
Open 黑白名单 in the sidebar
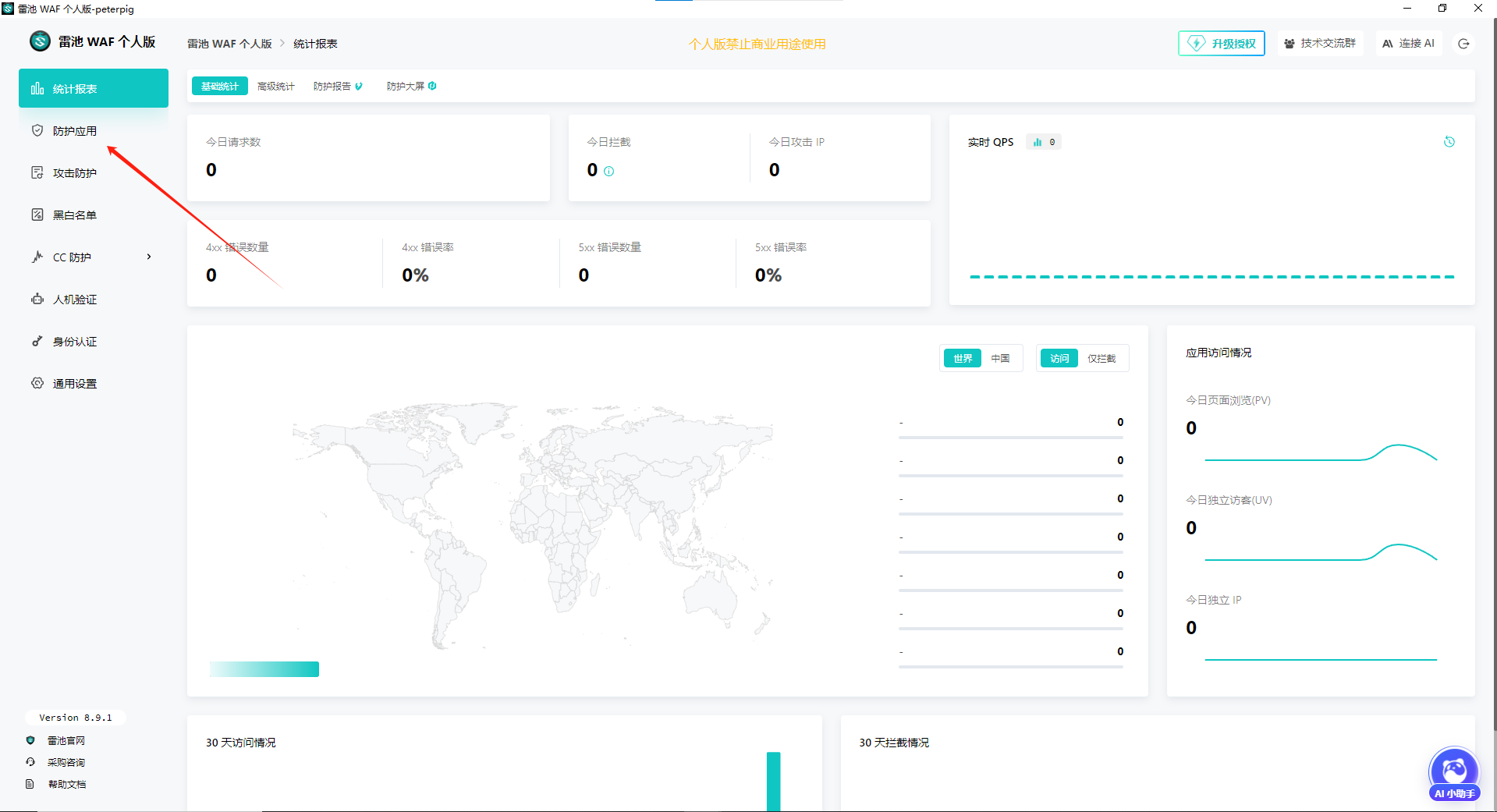[x=94, y=215]
